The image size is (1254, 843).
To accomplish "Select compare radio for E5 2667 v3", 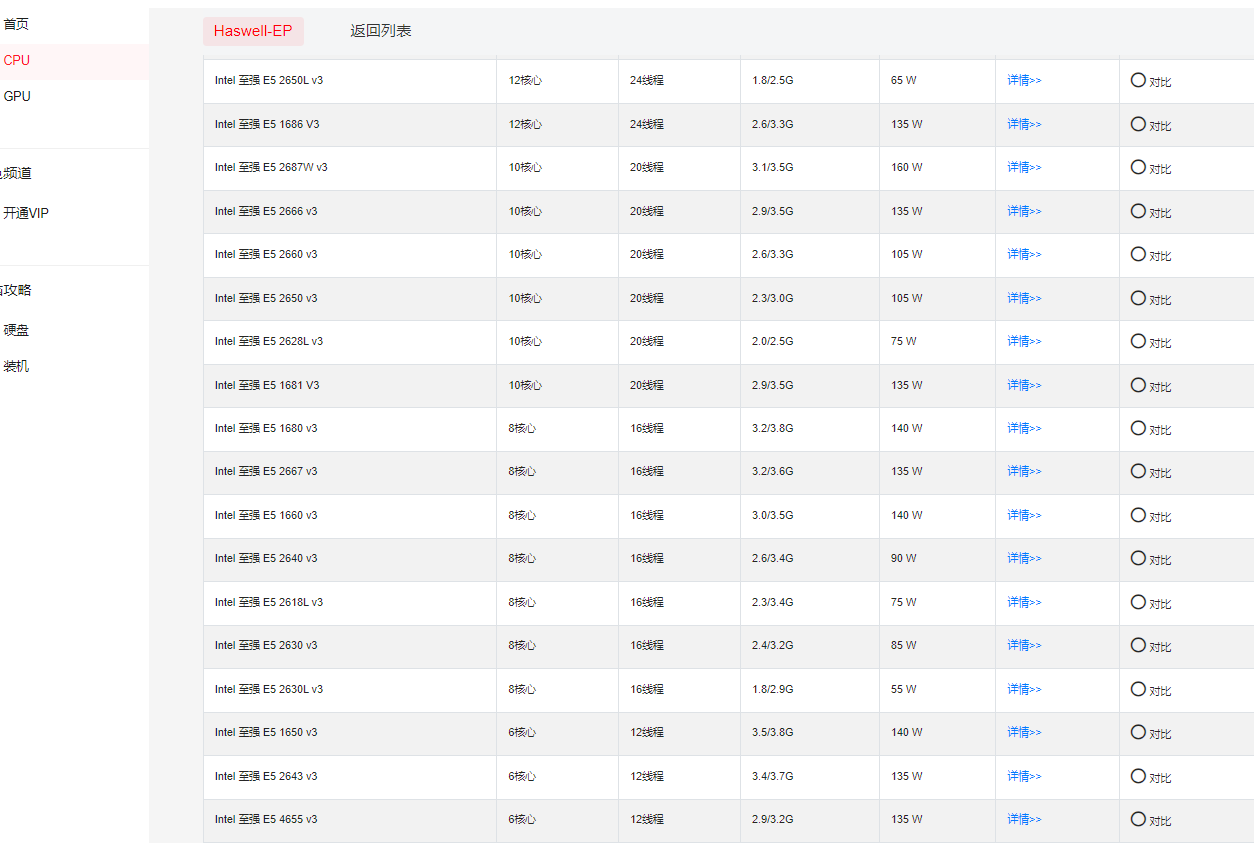I will pos(1138,471).
